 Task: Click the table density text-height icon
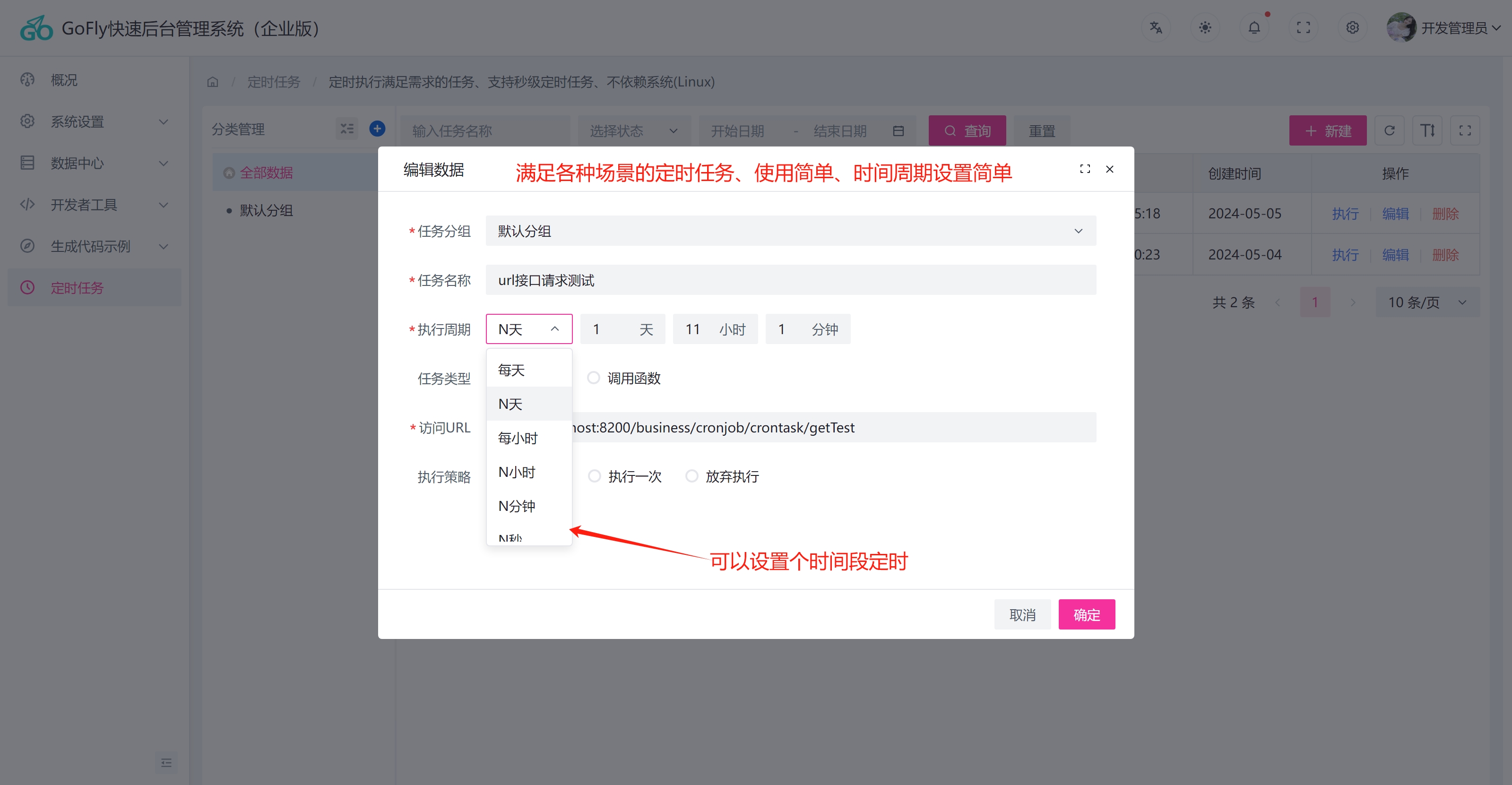pos(1427,130)
